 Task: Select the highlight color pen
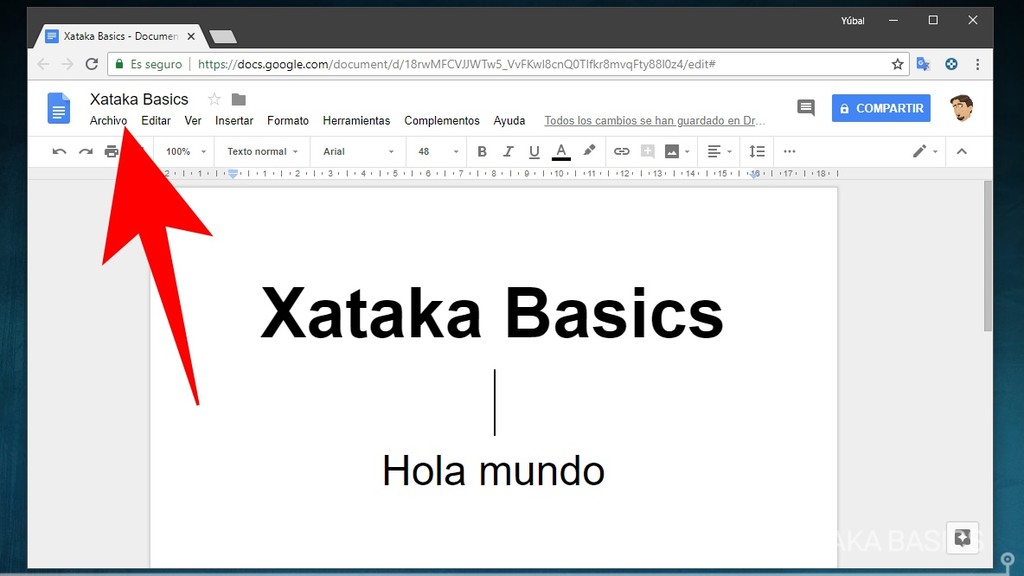pos(589,151)
